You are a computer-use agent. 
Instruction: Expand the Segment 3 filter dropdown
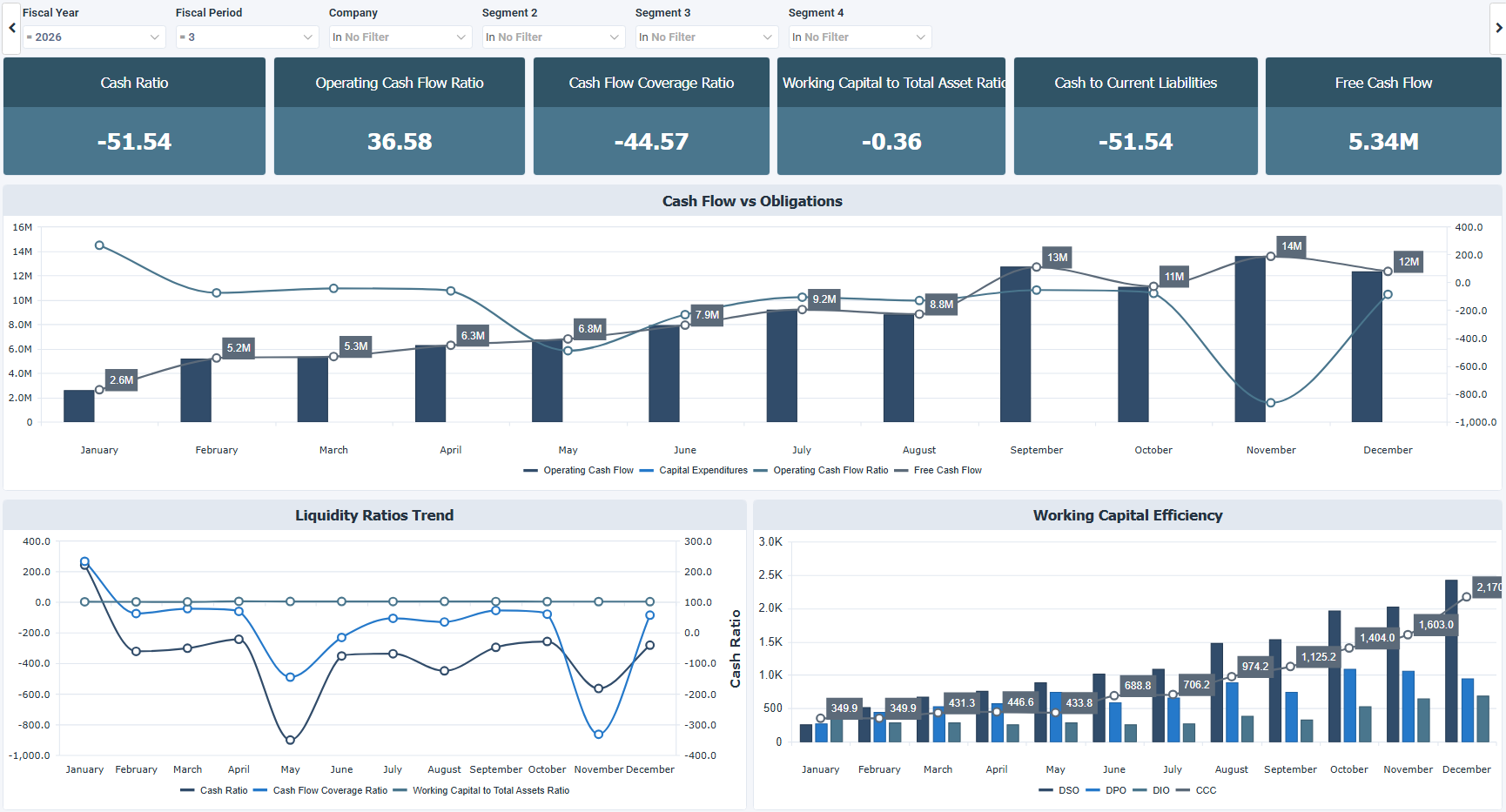tap(706, 37)
